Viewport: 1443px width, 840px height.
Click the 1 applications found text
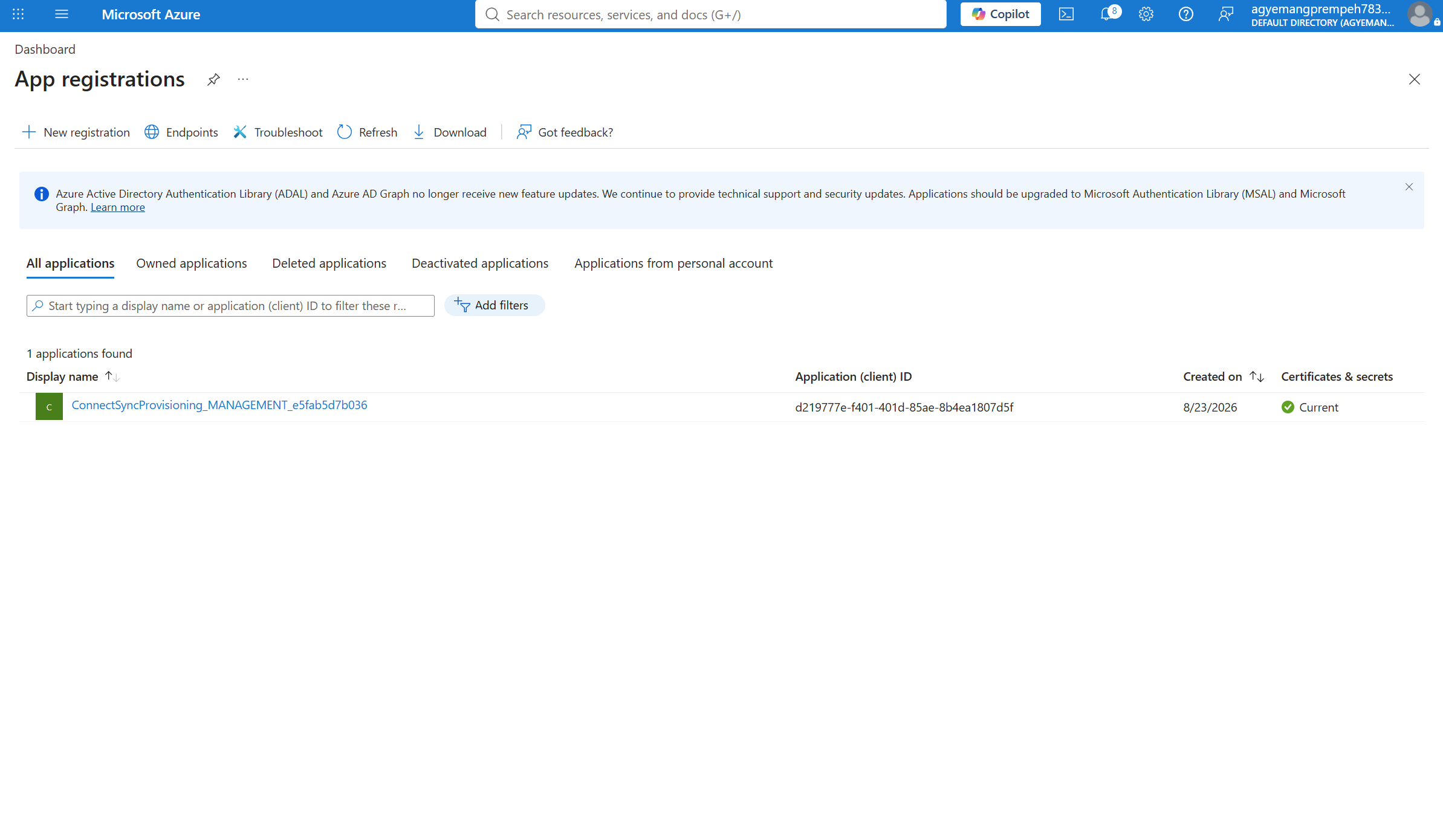pyautogui.click(x=79, y=354)
